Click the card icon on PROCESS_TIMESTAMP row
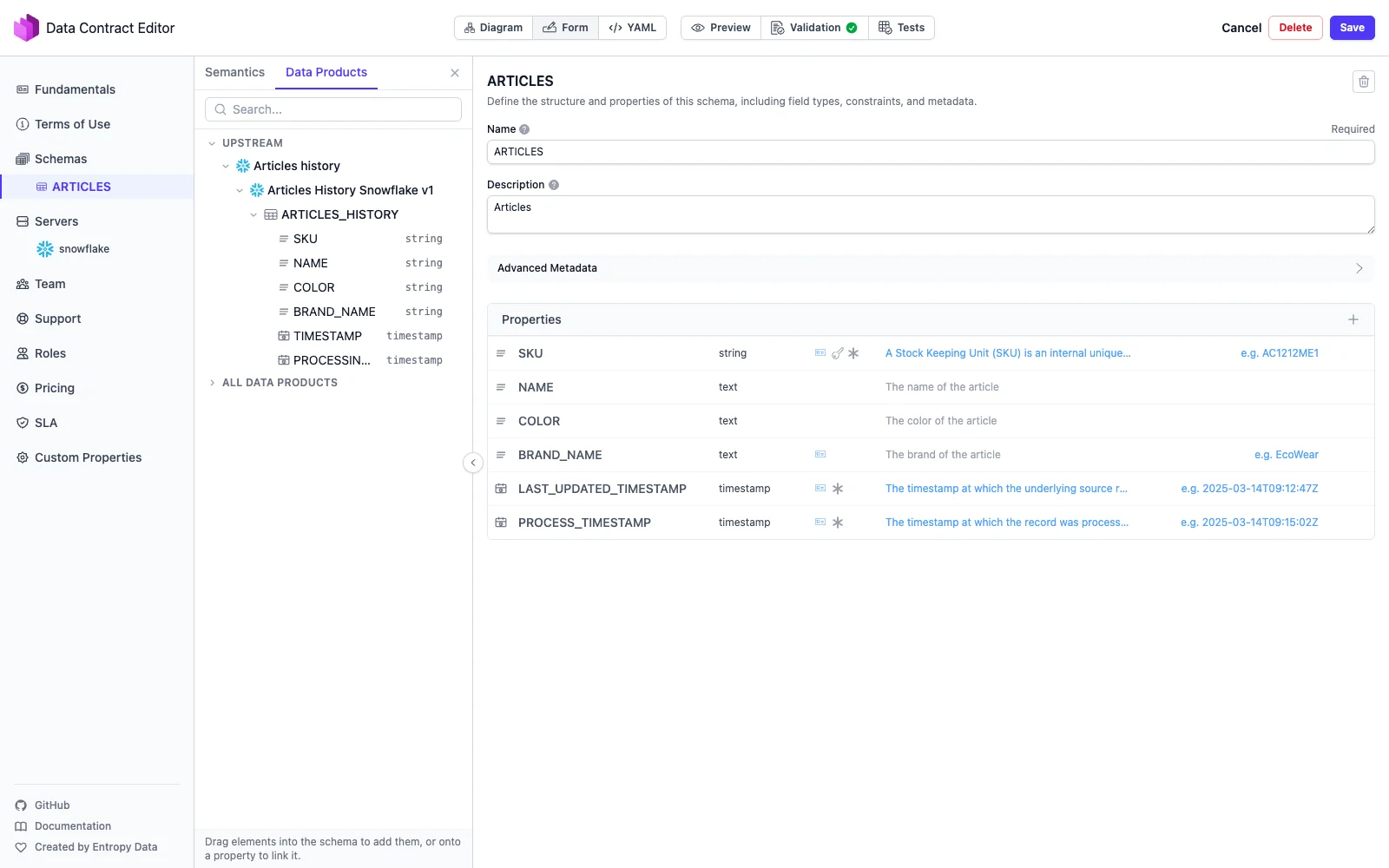 (820, 523)
